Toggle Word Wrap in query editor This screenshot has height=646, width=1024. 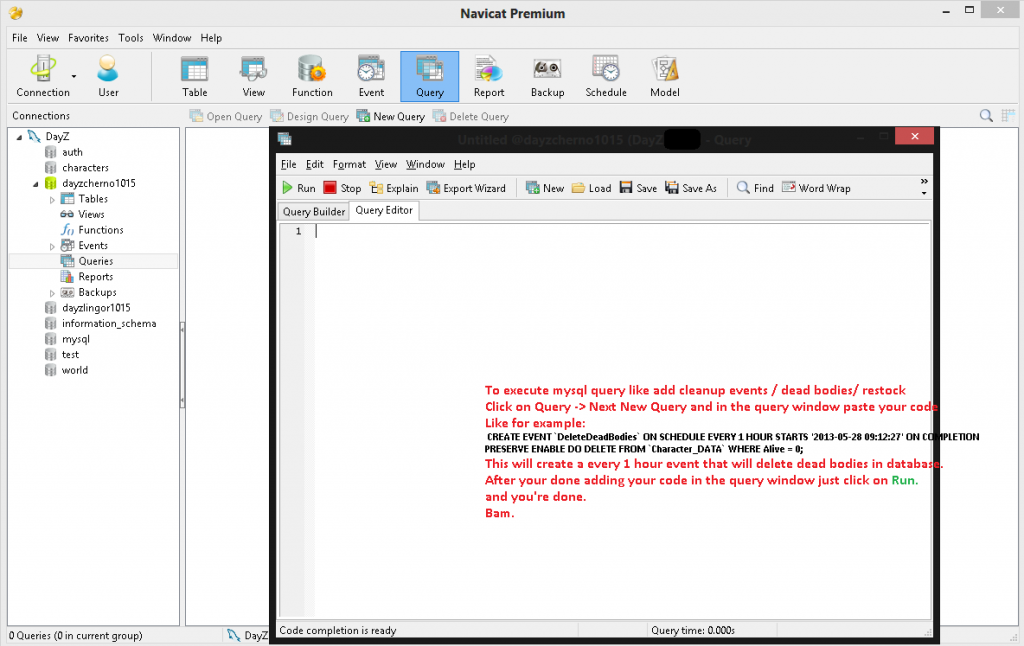(x=815, y=188)
